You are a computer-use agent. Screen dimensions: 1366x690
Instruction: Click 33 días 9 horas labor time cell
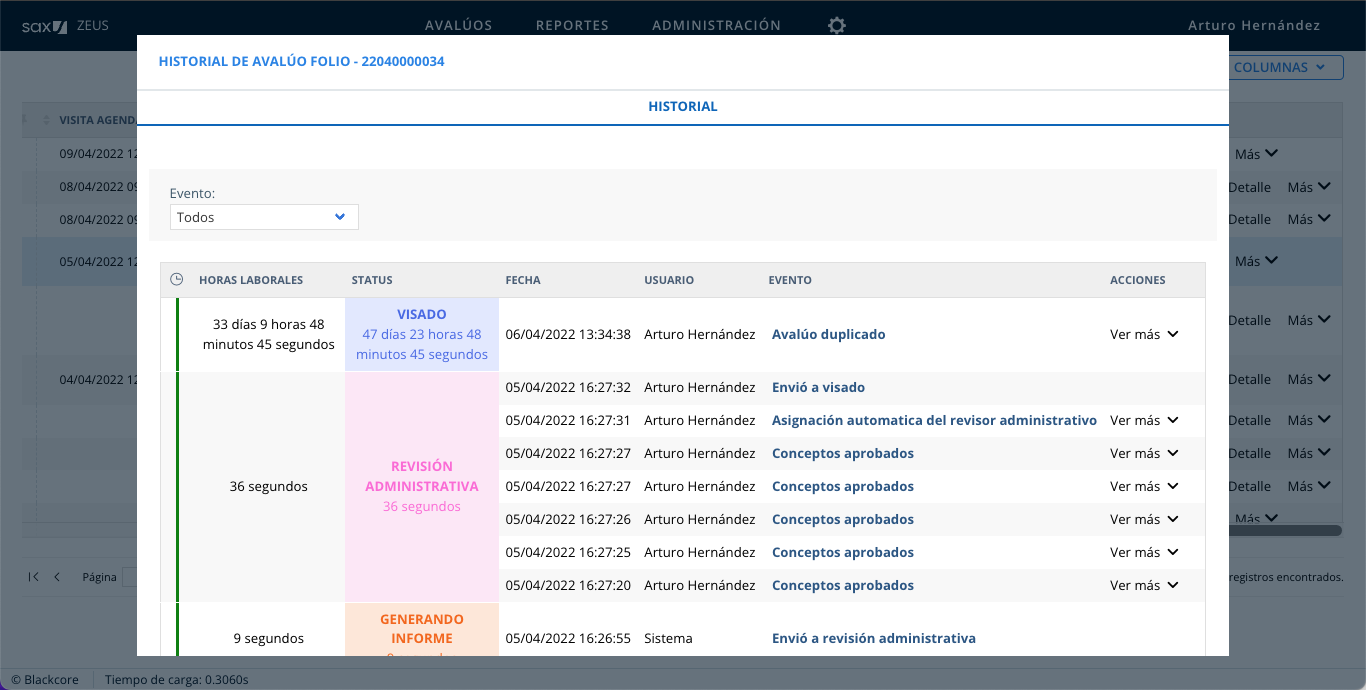[x=269, y=334]
